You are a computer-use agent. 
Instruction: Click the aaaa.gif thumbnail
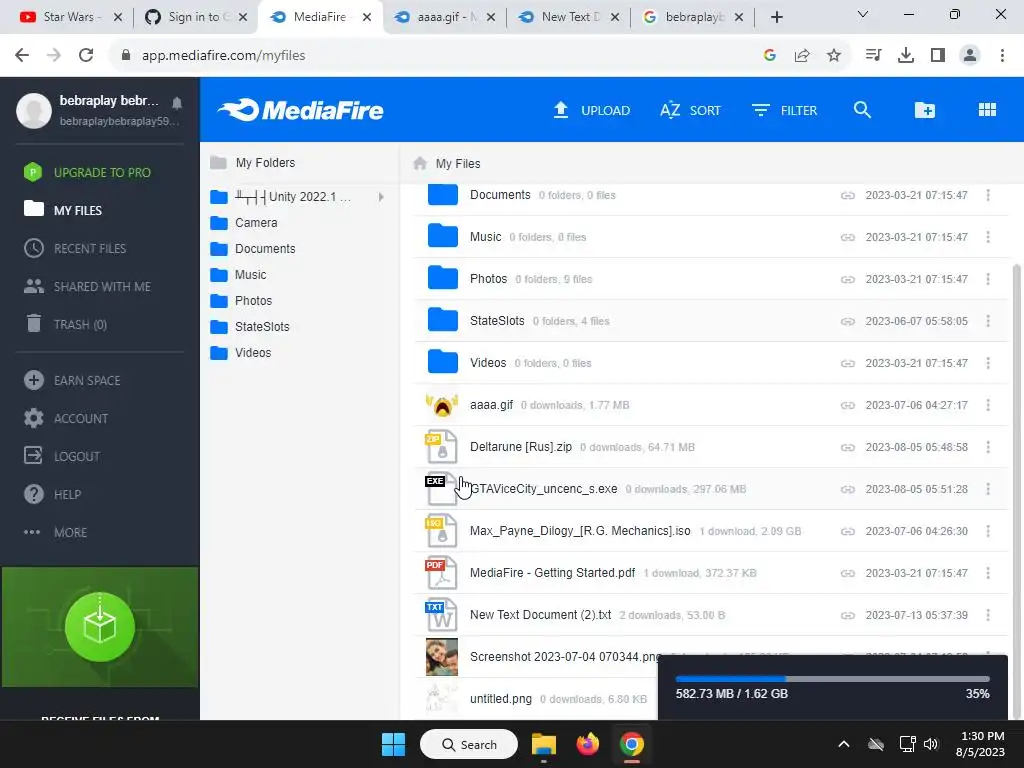(x=442, y=405)
